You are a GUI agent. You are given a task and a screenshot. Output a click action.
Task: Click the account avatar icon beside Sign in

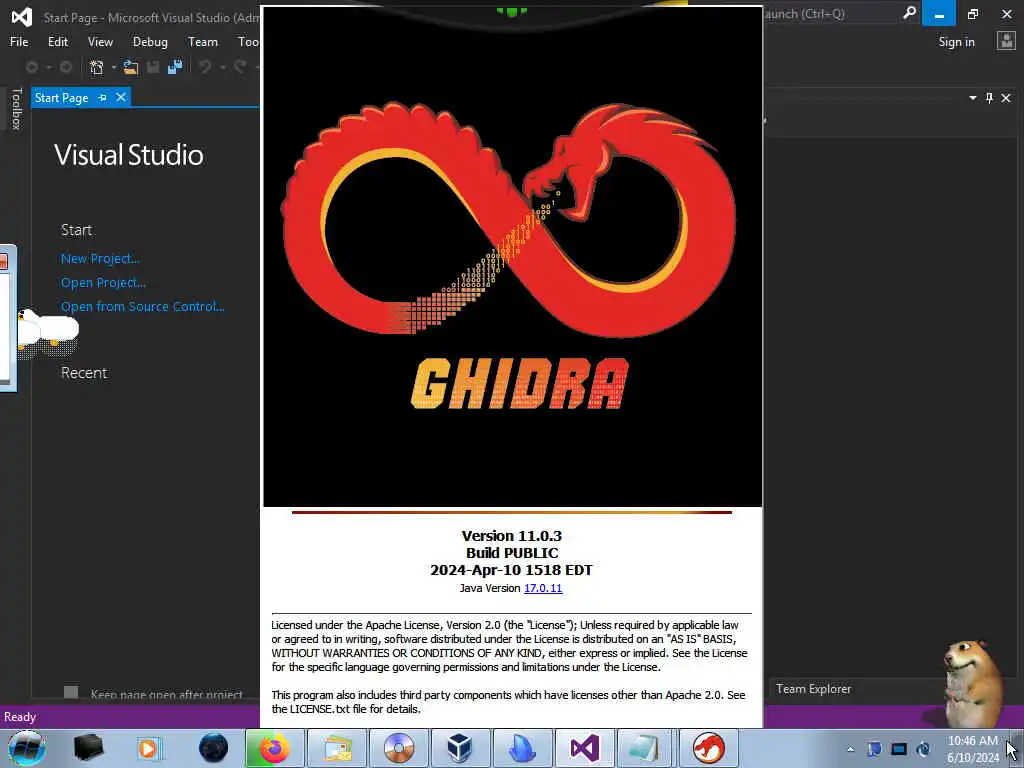[x=1006, y=41]
